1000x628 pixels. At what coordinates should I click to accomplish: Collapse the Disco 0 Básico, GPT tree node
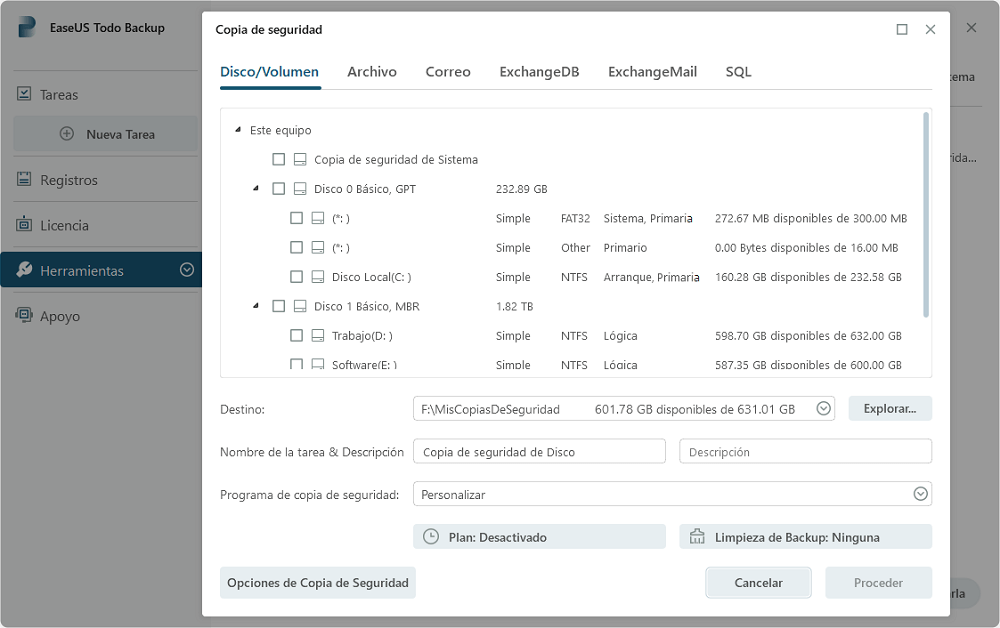tap(256, 188)
